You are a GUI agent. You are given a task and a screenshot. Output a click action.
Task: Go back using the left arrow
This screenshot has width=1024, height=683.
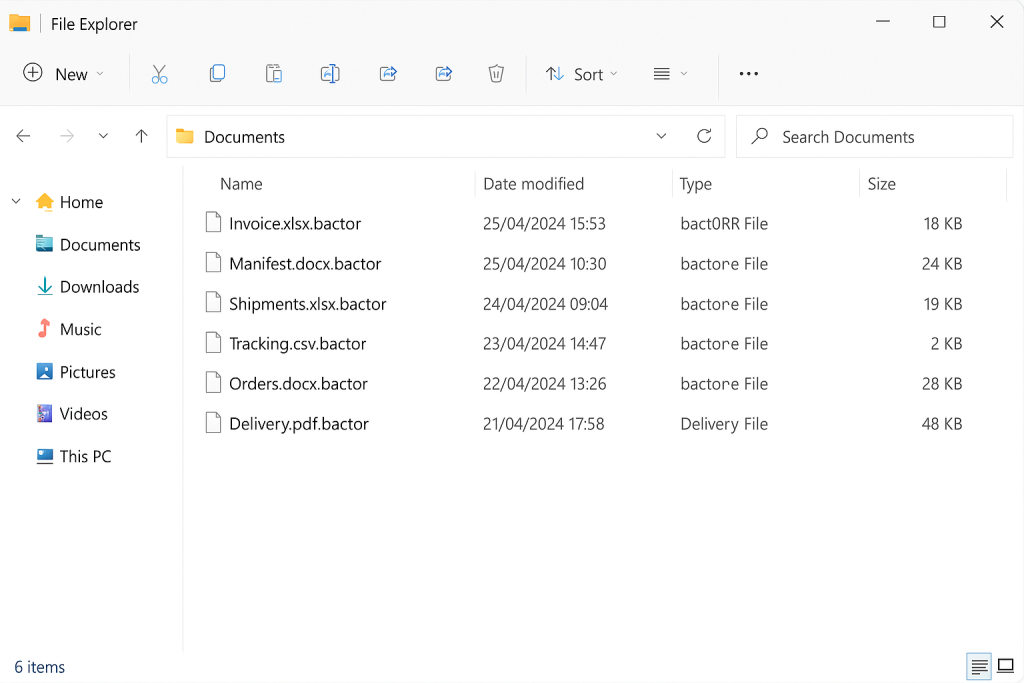pos(24,137)
